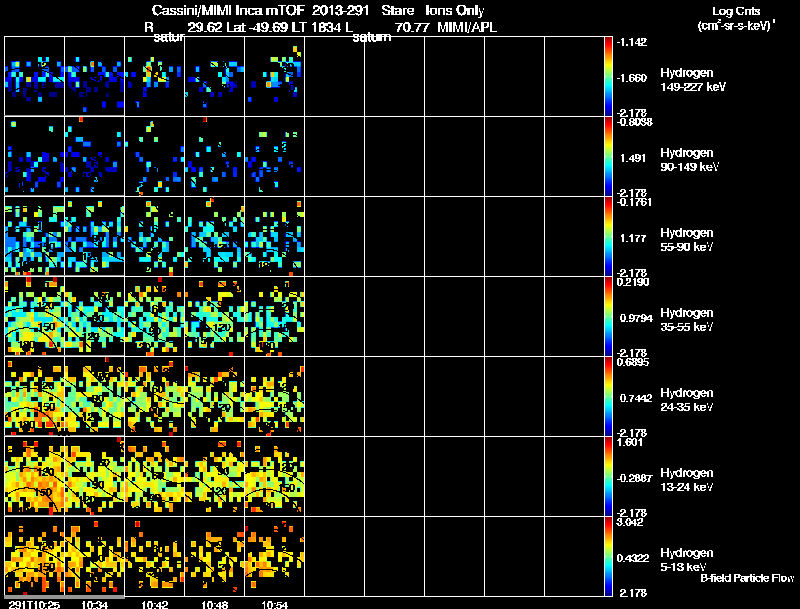Screen dimensions: 800x609
Task: Click the Hydrogen 55-90 keV color bar
Action: [608, 236]
